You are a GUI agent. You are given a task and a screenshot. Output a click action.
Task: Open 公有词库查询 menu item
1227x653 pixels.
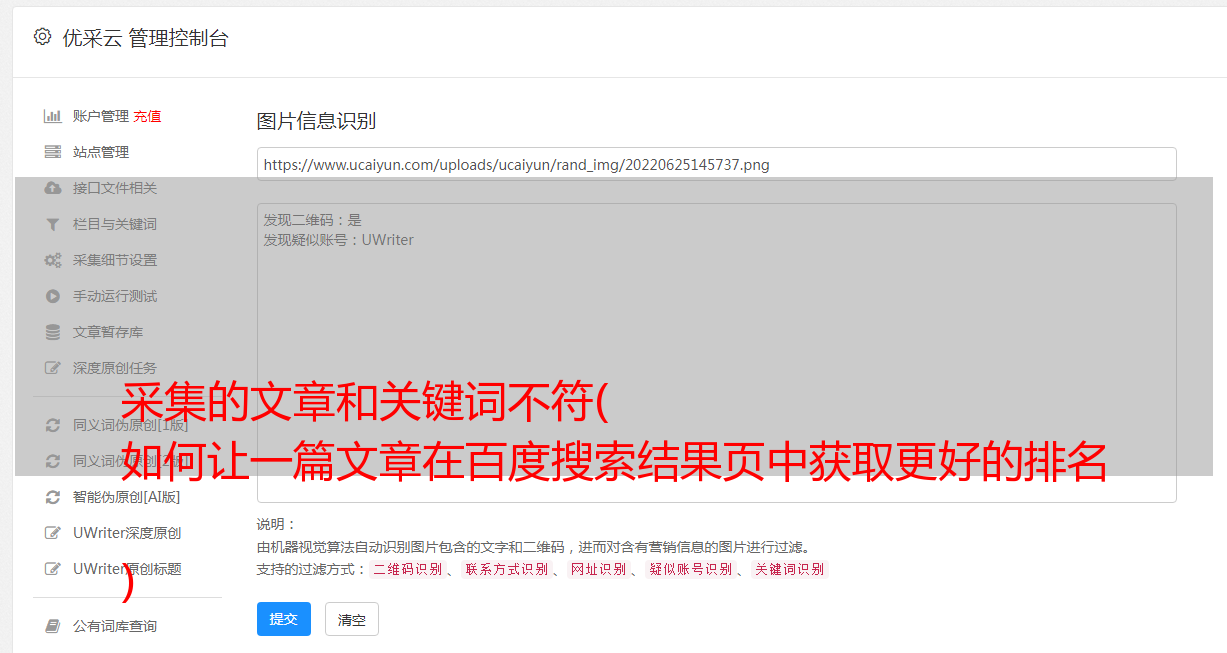[115, 626]
